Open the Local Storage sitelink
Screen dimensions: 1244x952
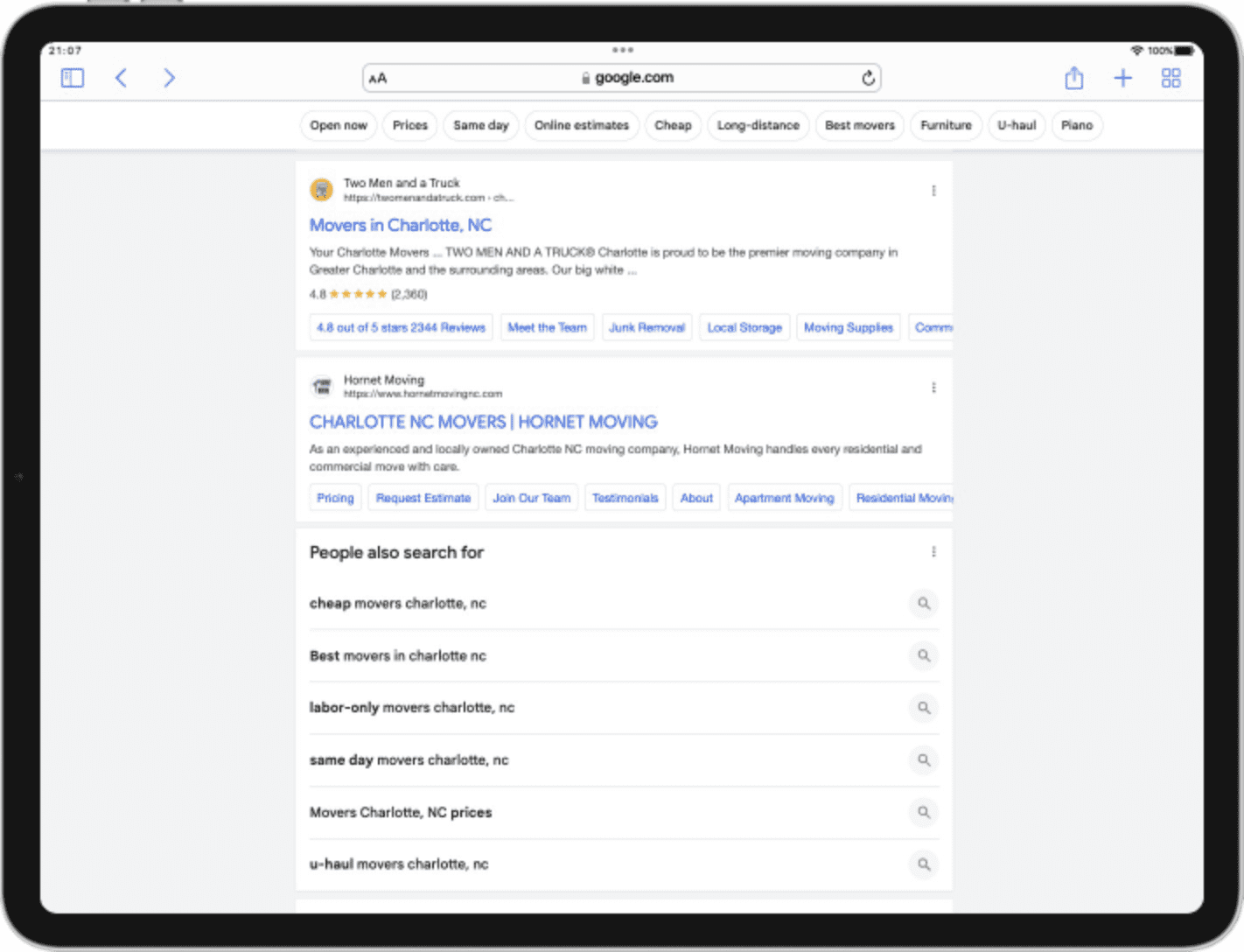pos(744,327)
